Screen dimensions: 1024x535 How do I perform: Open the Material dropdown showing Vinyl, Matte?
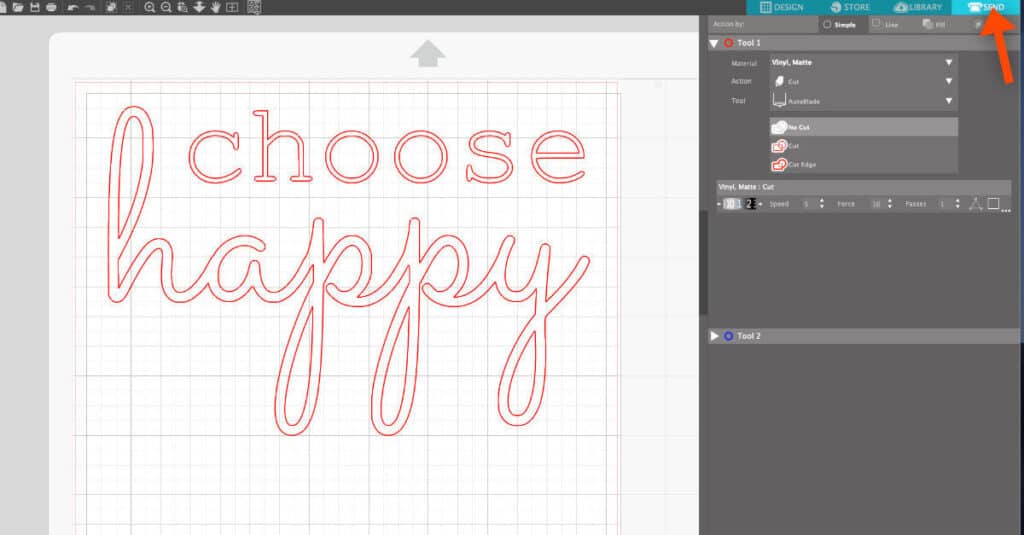(x=863, y=63)
